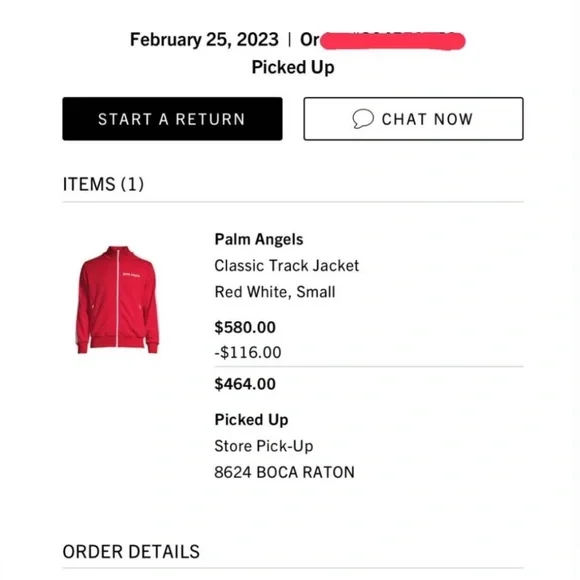Image resolution: width=580 pixels, height=580 pixels.
Task: Select the $580.00 original price
Action: pos(245,327)
